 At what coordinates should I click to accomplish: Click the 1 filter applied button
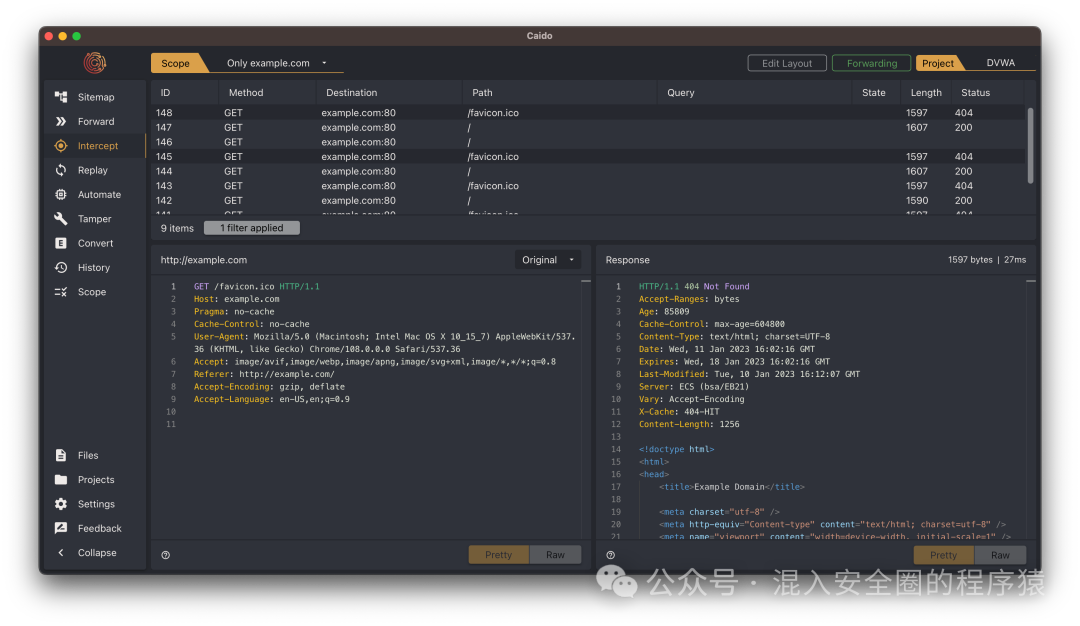(252, 228)
